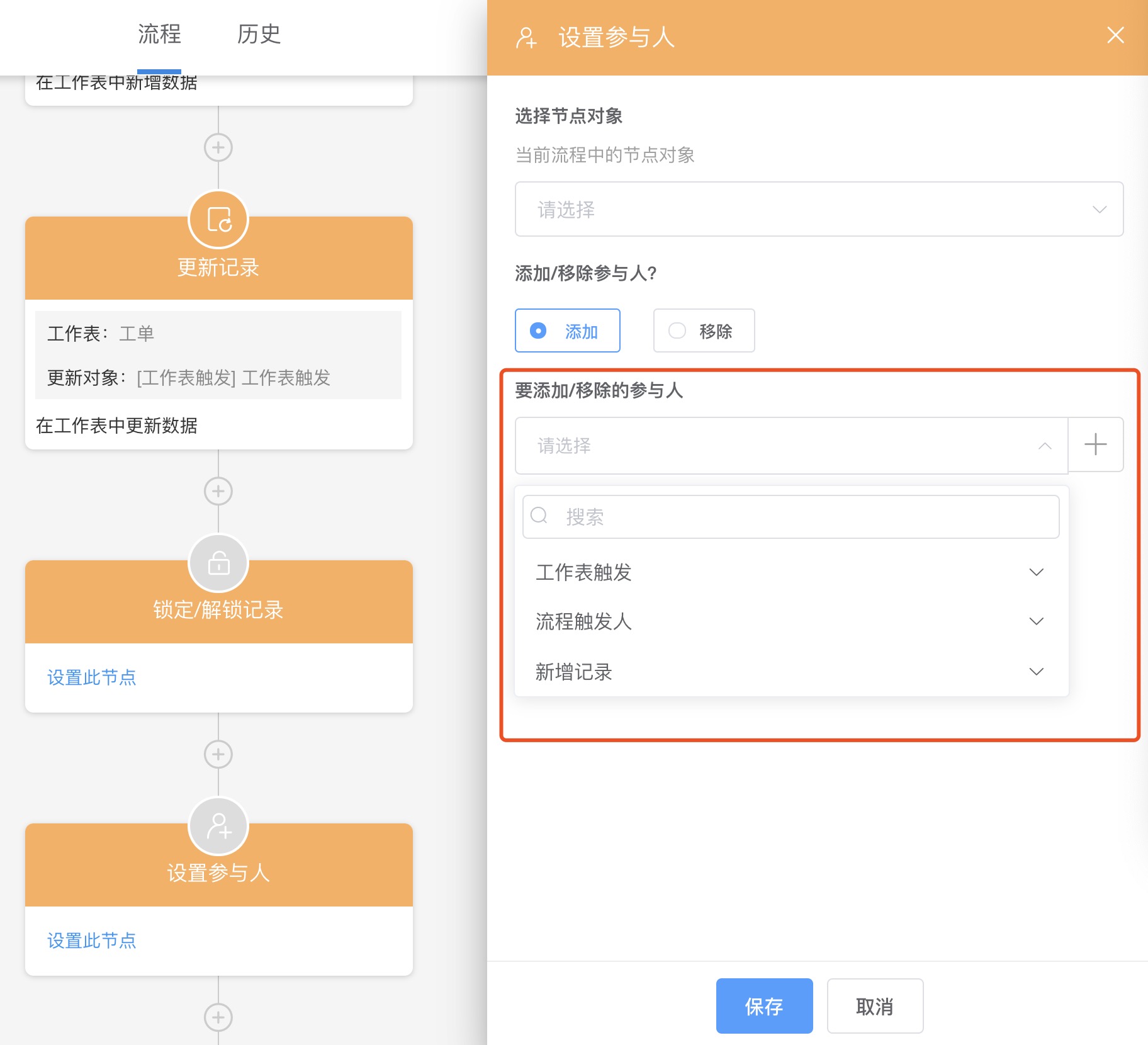The image size is (1148, 1045).
Task: Focus the 搜索 input field
Action: click(x=791, y=517)
